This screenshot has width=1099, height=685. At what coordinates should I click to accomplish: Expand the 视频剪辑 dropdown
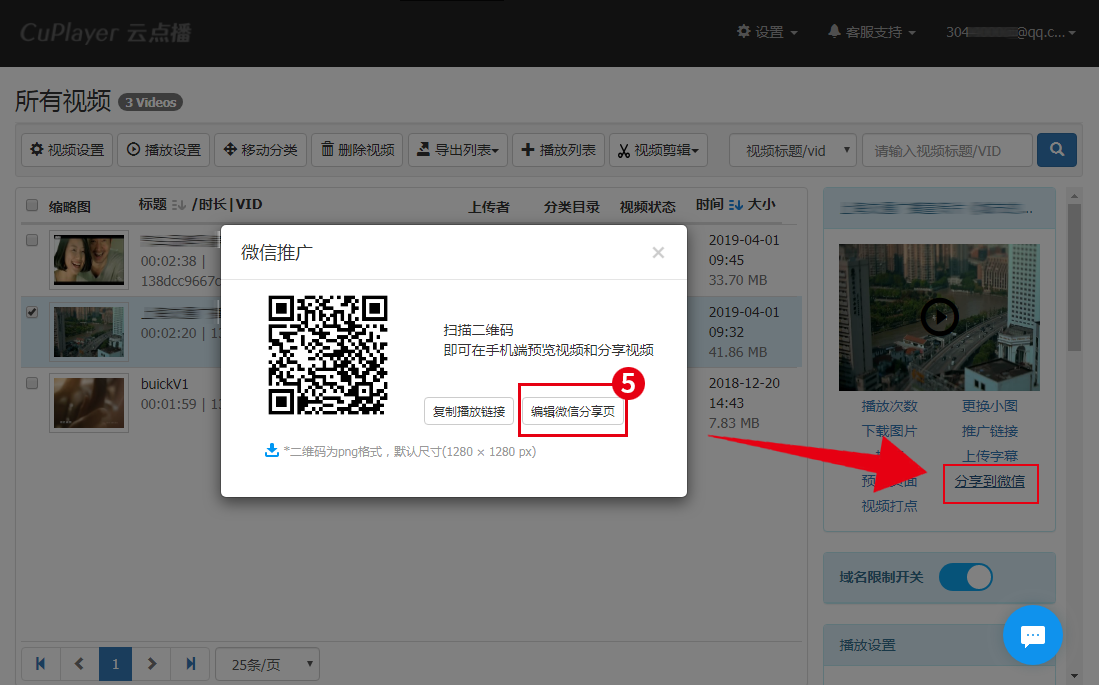(x=658, y=150)
